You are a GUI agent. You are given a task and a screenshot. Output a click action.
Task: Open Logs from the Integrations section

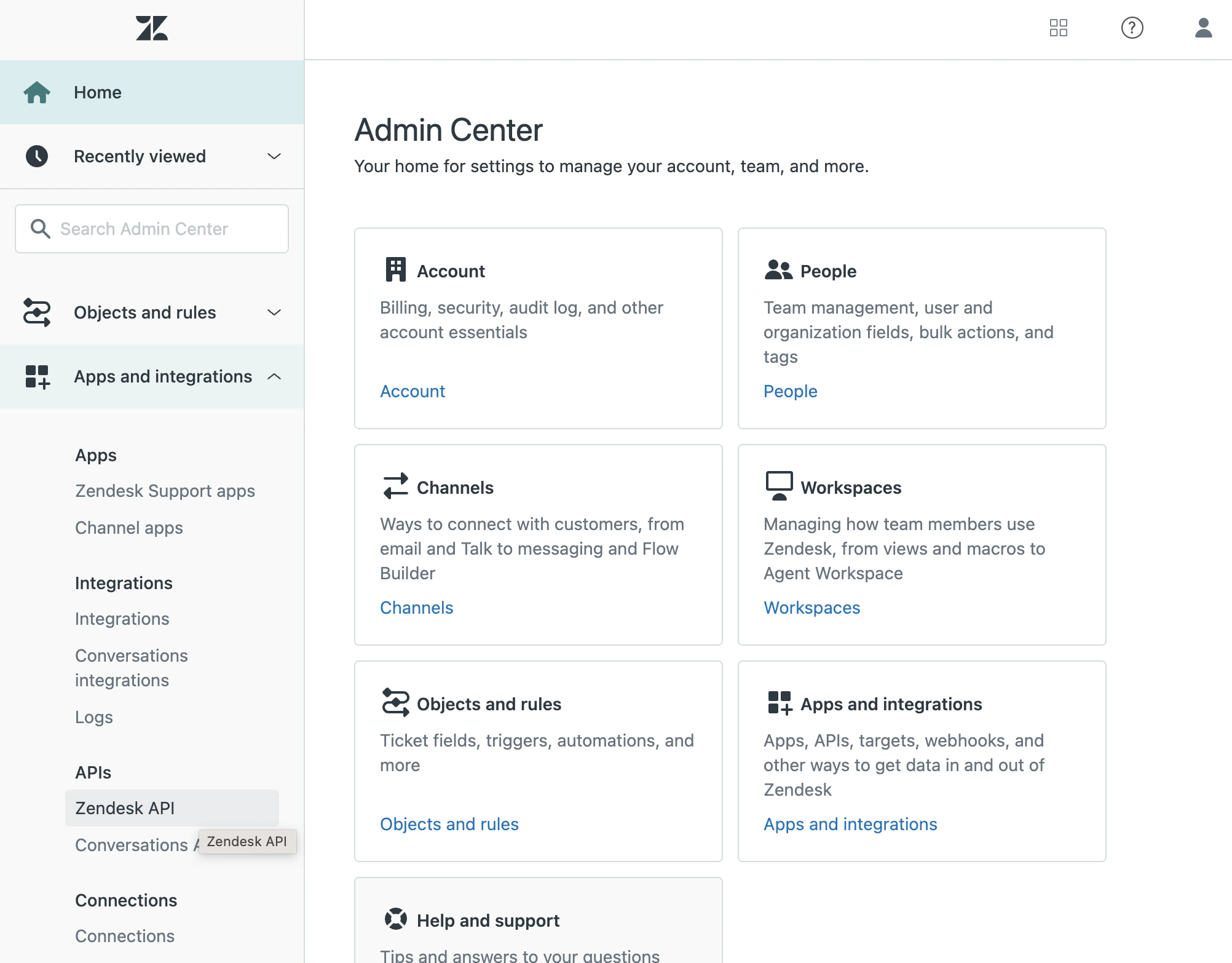[x=93, y=717]
